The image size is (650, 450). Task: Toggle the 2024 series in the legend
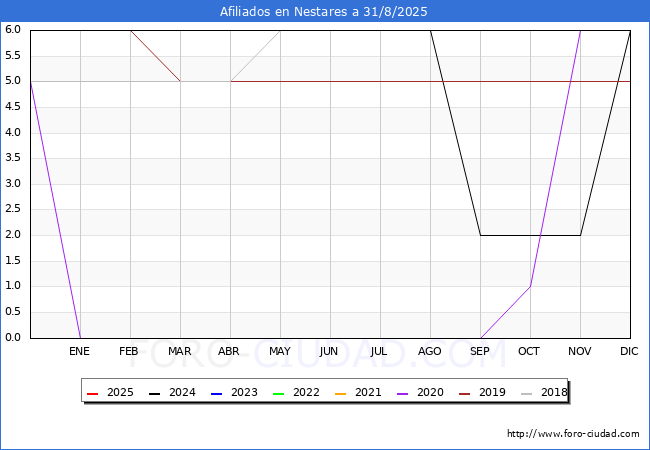[168, 393]
